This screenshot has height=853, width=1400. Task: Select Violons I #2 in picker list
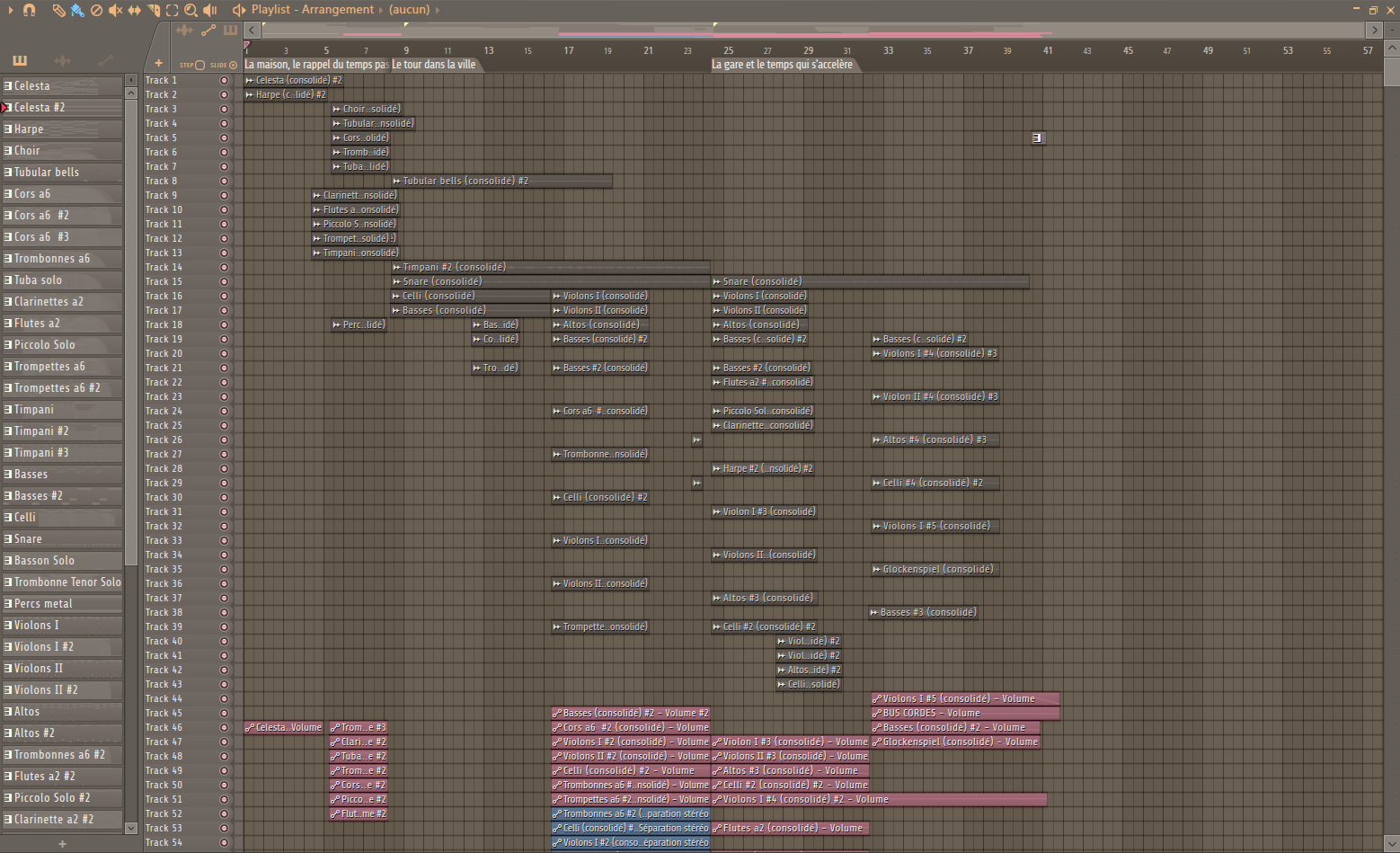pos(62,647)
